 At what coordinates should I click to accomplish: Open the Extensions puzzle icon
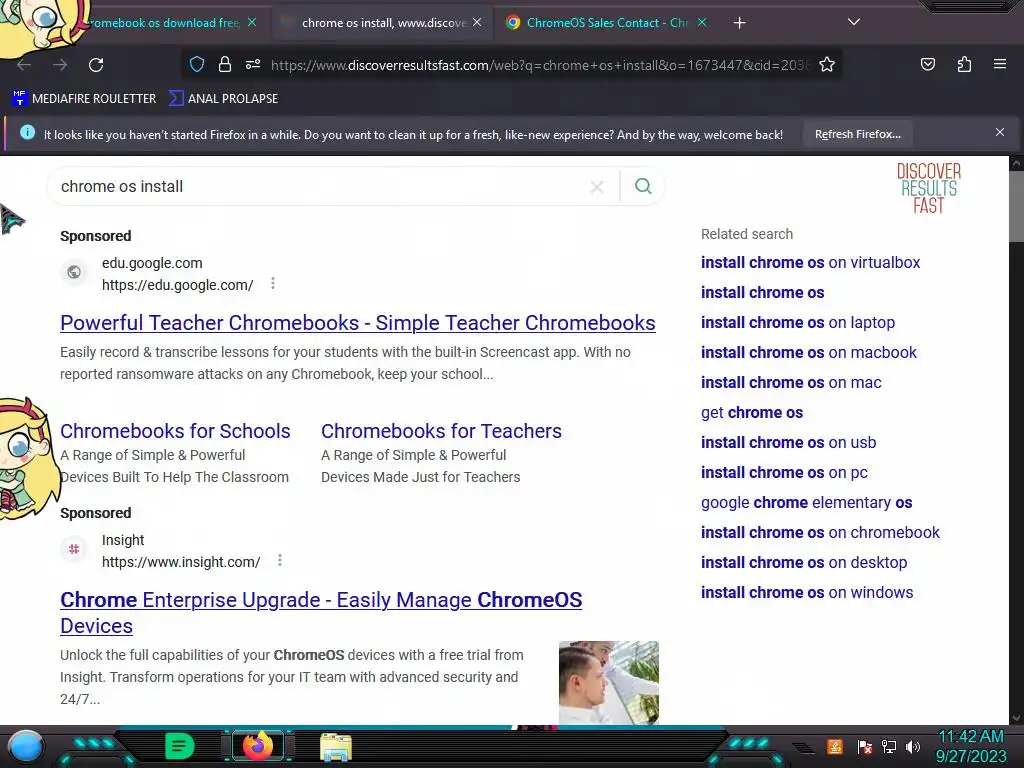[x=964, y=64]
